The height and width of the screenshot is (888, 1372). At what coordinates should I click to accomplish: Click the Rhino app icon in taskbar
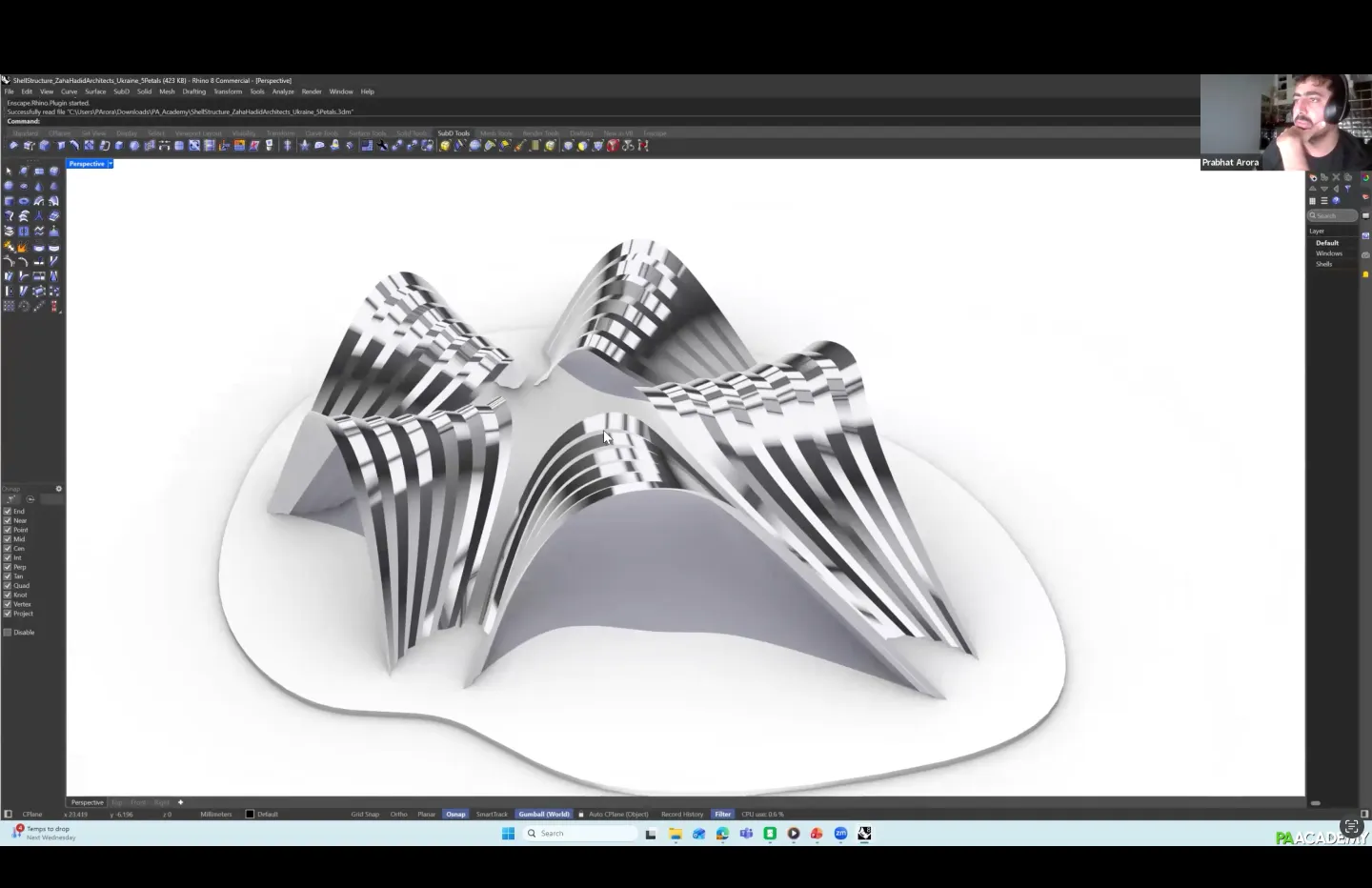[x=864, y=834]
